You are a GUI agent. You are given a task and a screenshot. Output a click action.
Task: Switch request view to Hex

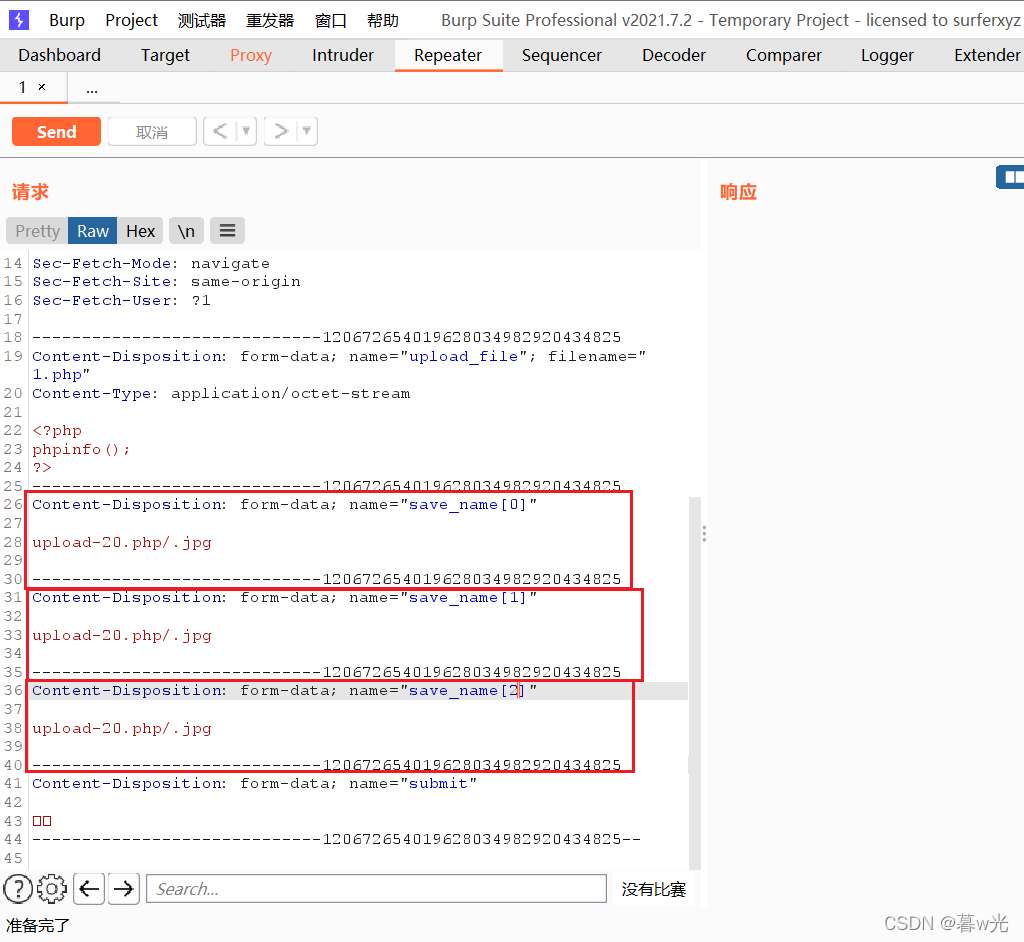pos(140,231)
